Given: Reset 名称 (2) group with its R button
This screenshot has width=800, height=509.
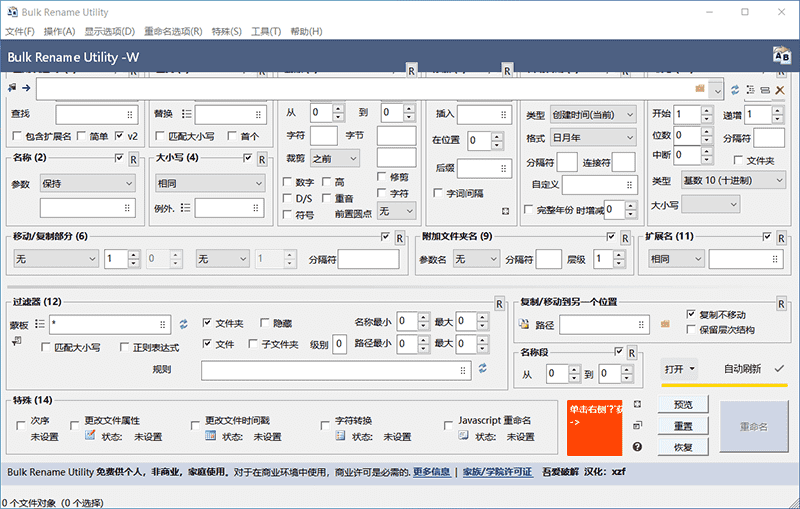Looking at the screenshot, I should (133, 160).
